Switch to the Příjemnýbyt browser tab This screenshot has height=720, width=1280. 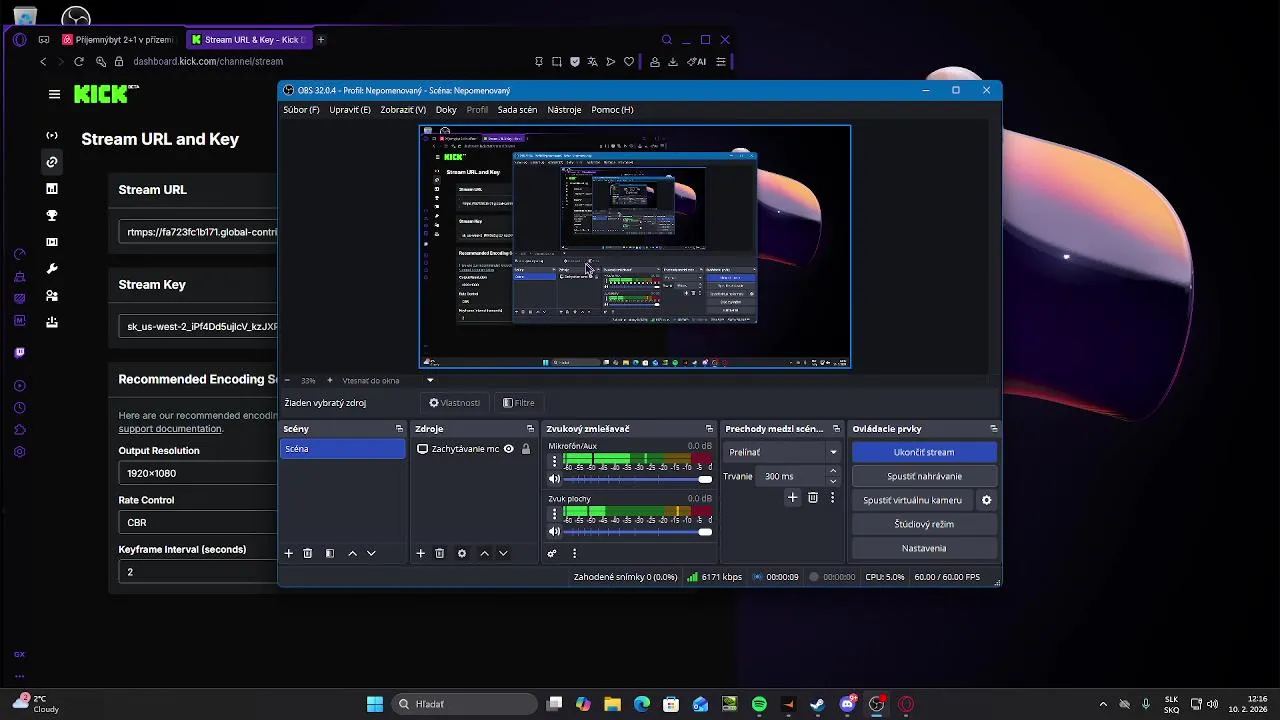pyautogui.click(x=118, y=40)
